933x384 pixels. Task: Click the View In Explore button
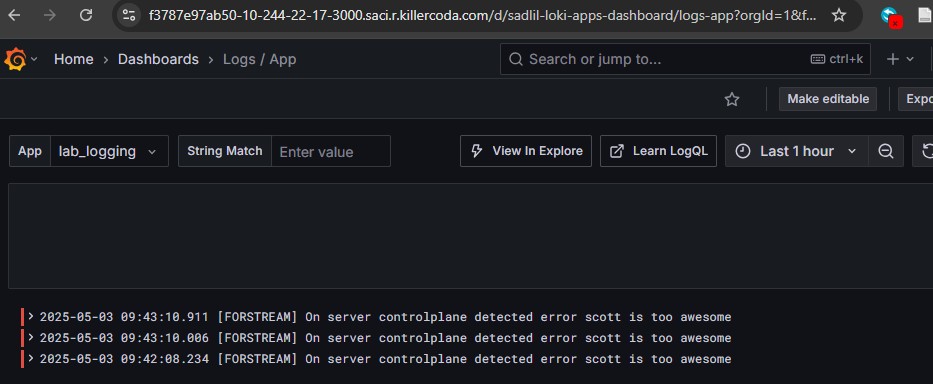[x=526, y=151]
